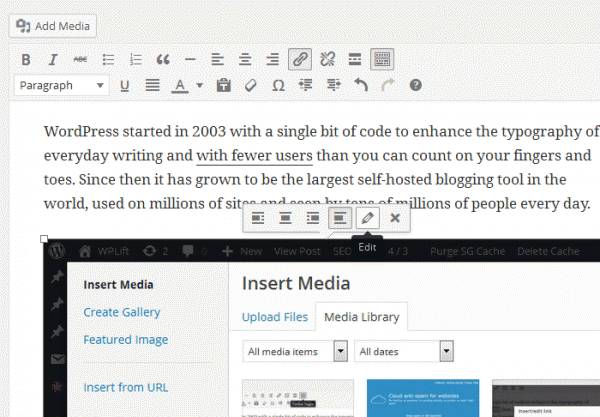Screen dimensions: 600x417
Task: Click the undo arrow
Action: (x=361, y=86)
